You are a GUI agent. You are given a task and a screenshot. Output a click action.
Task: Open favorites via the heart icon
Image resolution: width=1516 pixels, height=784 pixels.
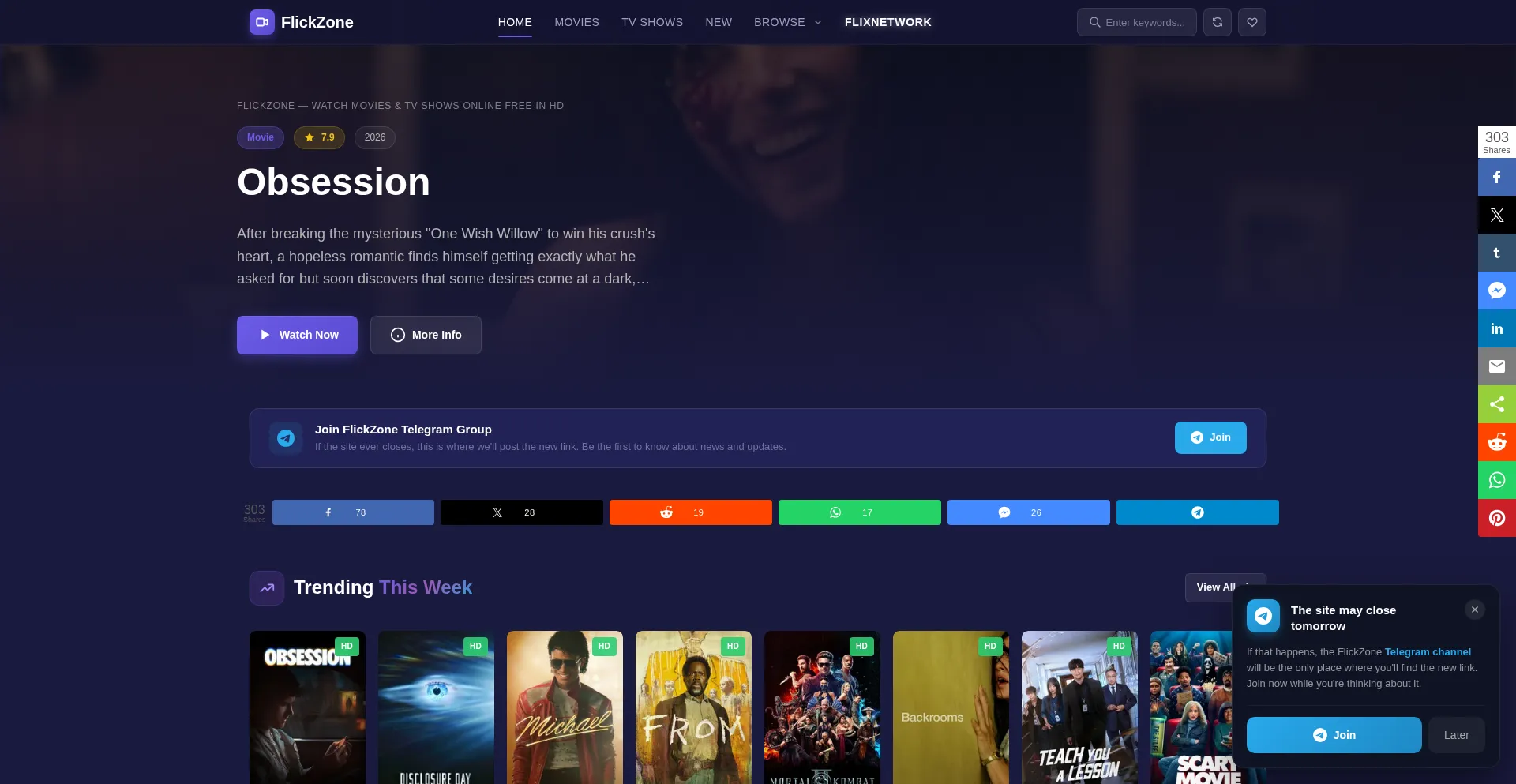tap(1252, 22)
